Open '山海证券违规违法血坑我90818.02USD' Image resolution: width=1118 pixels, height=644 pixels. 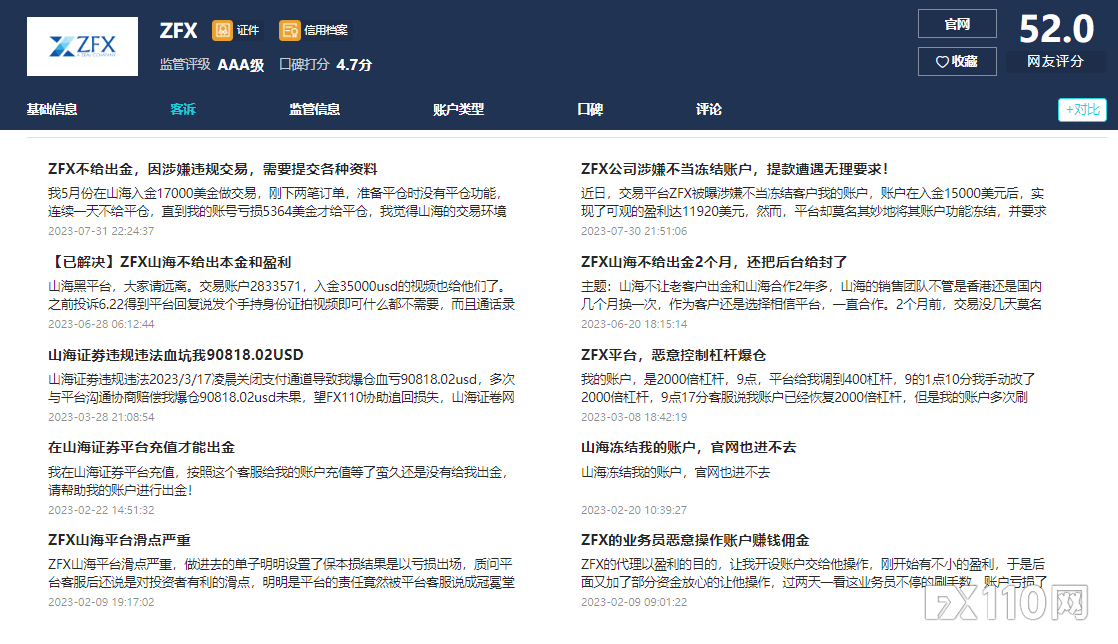pyautogui.click(x=175, y=354)
